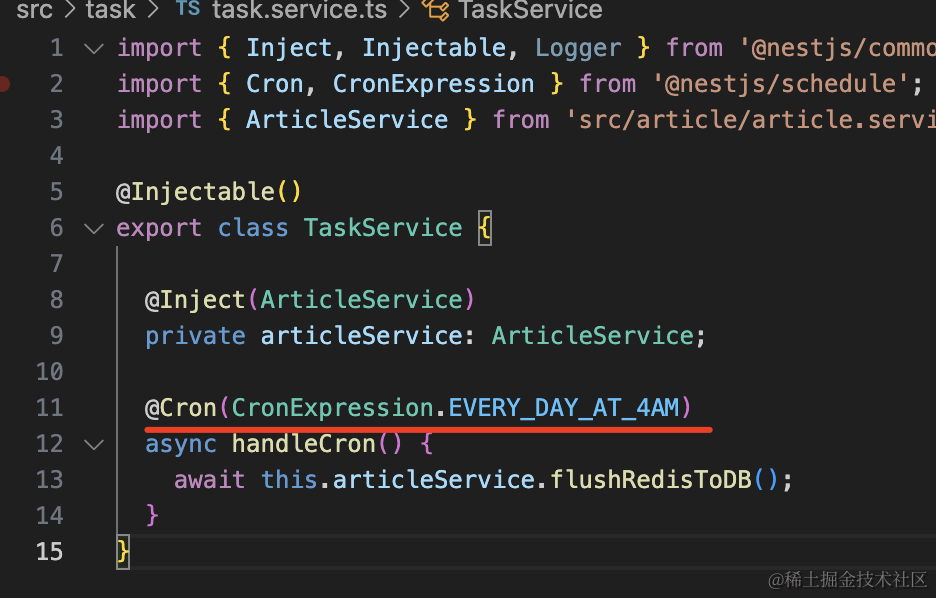Click EVERY_DAY_AT_4AM in the Cron decorator

pyautogui.click(x=563, y=408)
